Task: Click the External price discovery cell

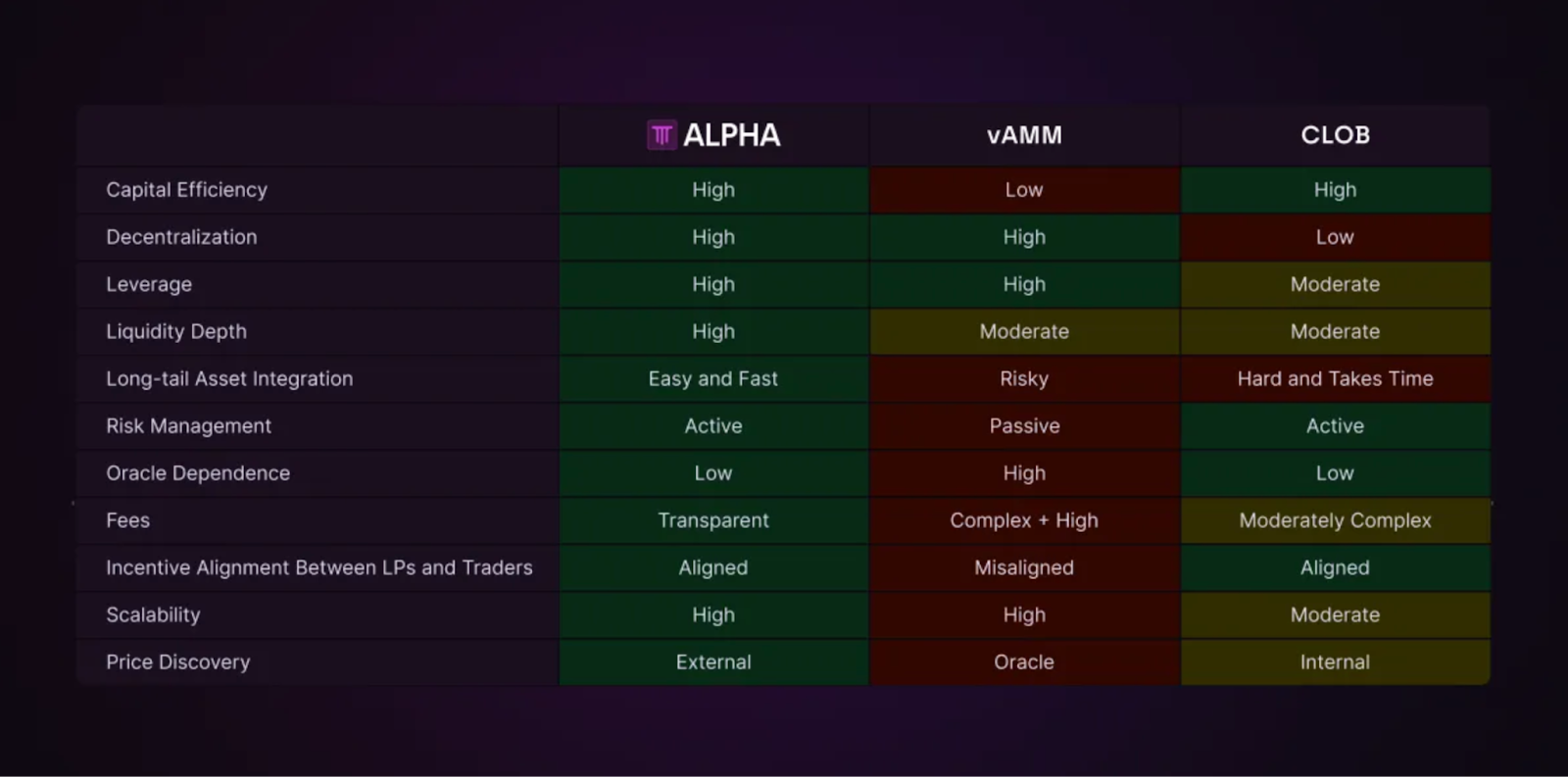Action: click(712, 662)
